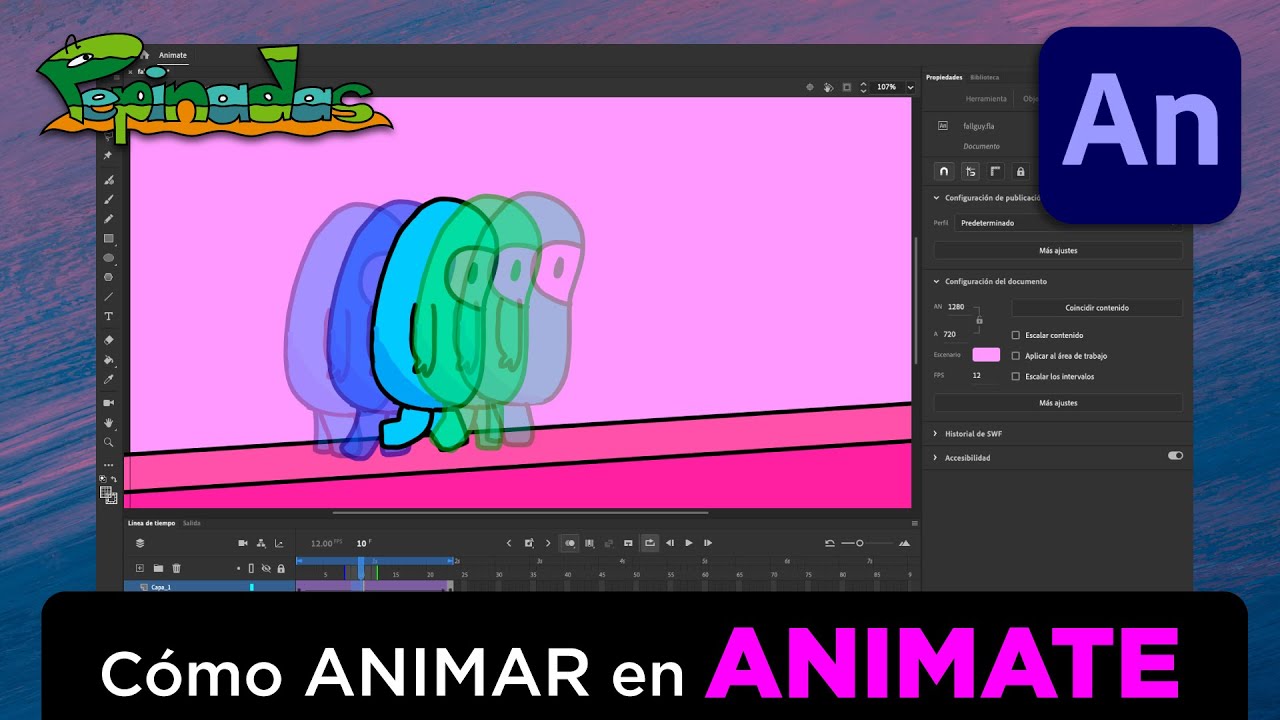This screenshot has height=720, width=1280.
Task: Click the timeline playhead at frame 10
Action: pyautogui.click(x=361, y=566)
